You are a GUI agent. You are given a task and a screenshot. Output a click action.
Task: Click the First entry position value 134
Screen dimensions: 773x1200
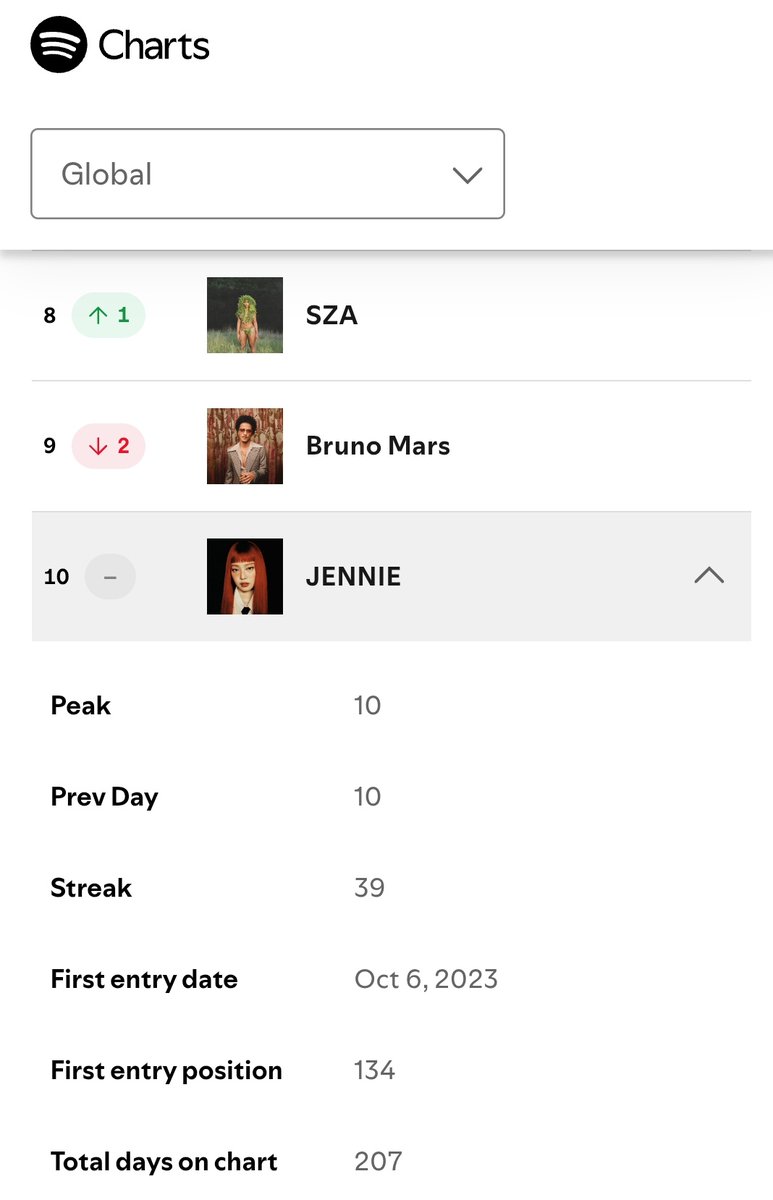(375, 1071)
